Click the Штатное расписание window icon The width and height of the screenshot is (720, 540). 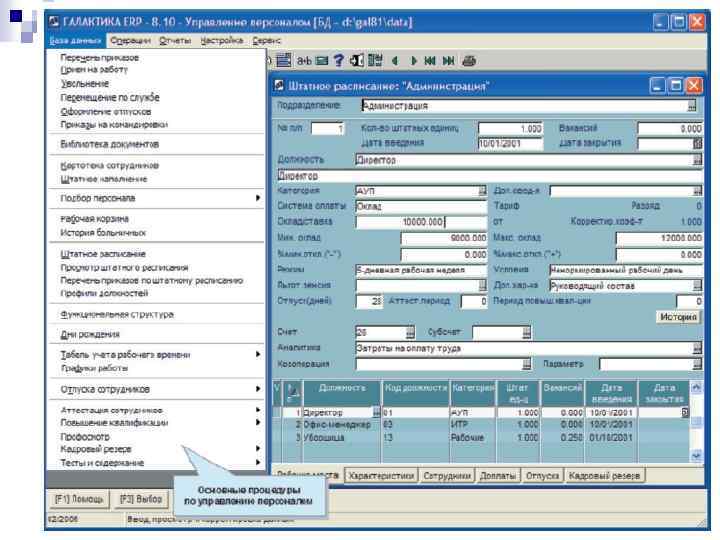pos(279,85)
